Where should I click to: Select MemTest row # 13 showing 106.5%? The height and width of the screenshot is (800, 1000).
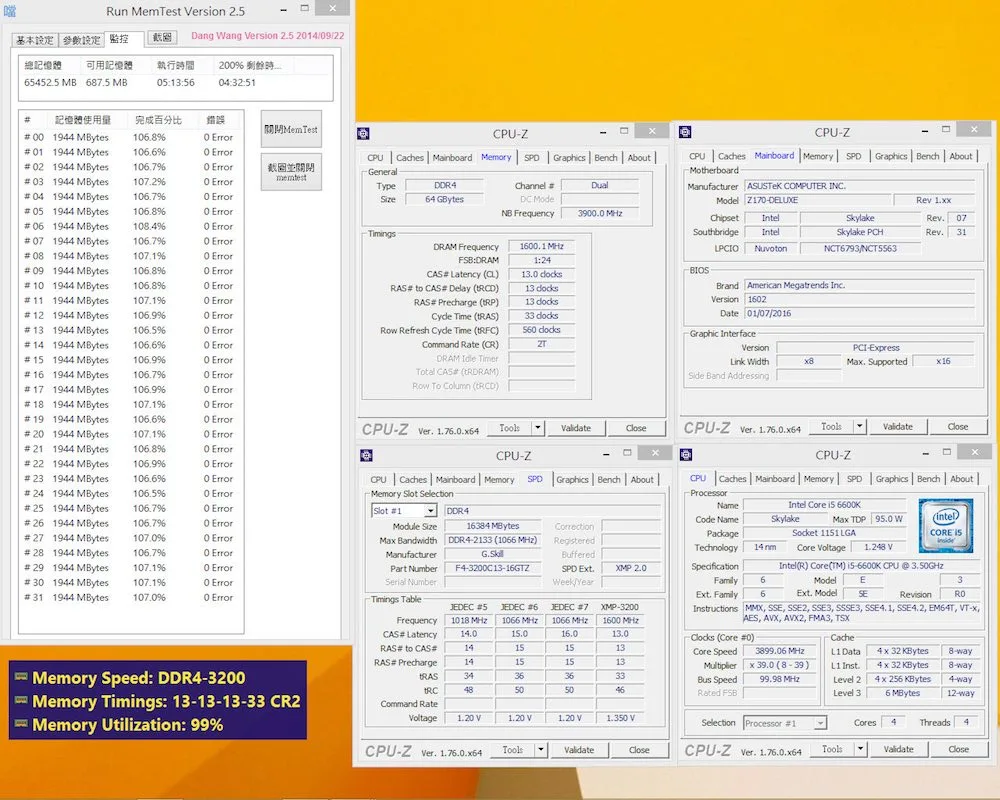pos(130,330)
